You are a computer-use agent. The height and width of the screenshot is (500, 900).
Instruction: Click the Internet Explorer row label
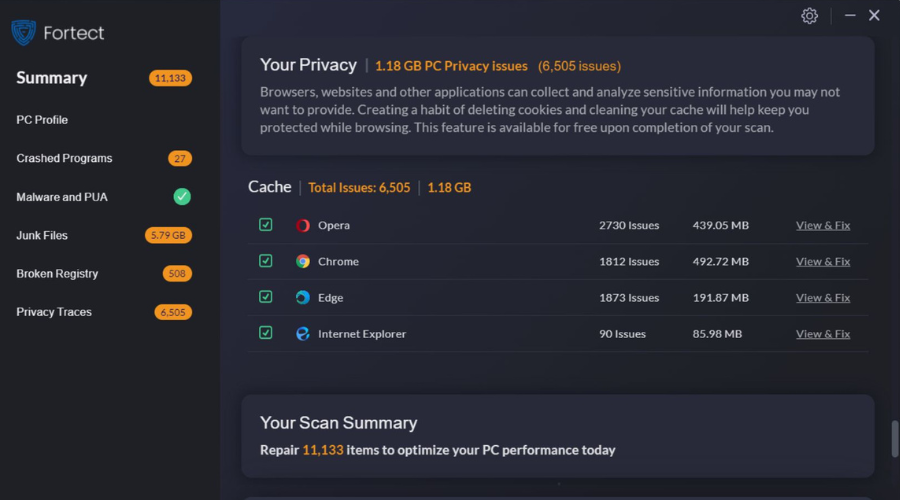tap(362, 334)
